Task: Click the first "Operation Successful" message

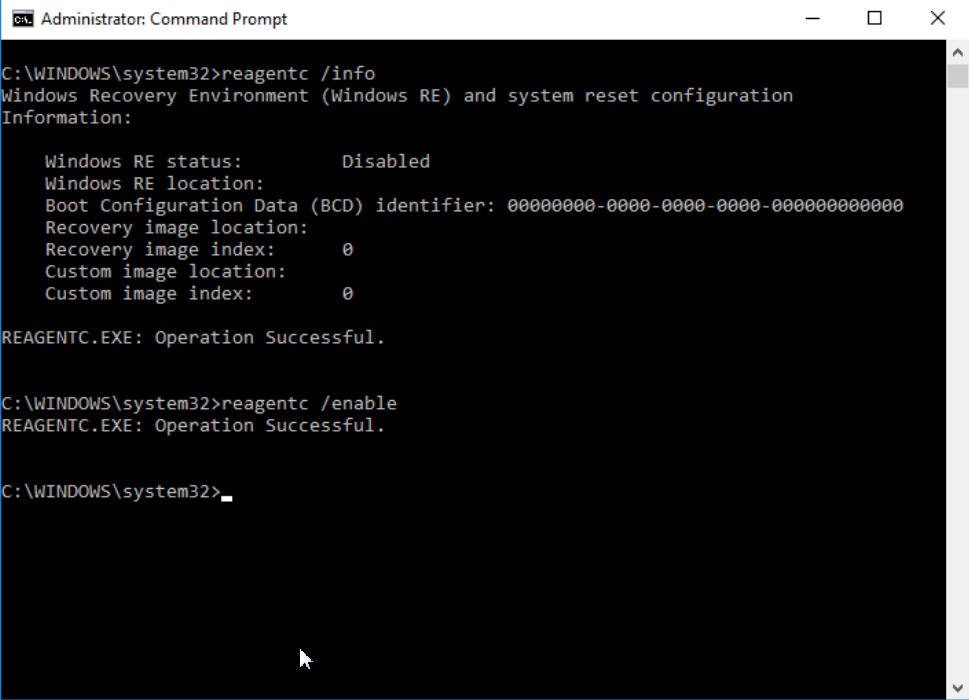Action: (193, 337)
